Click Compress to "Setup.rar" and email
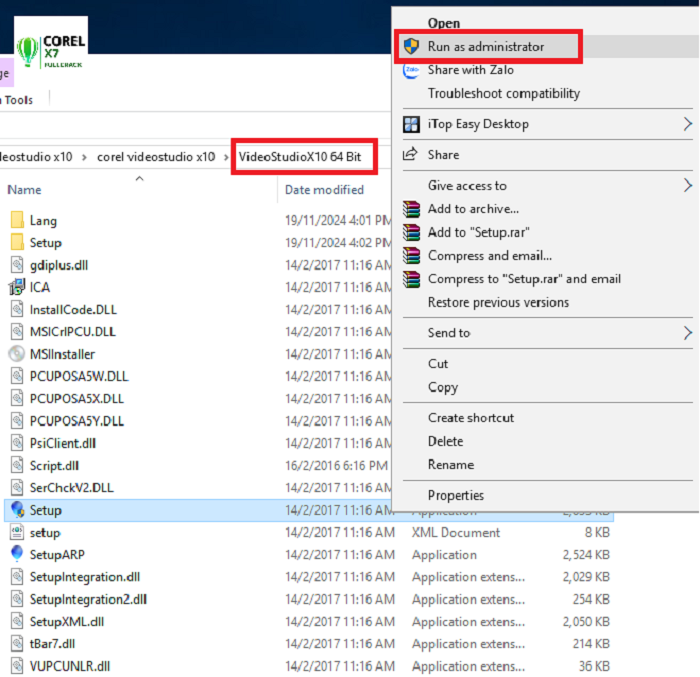 (x=524, y=279)
